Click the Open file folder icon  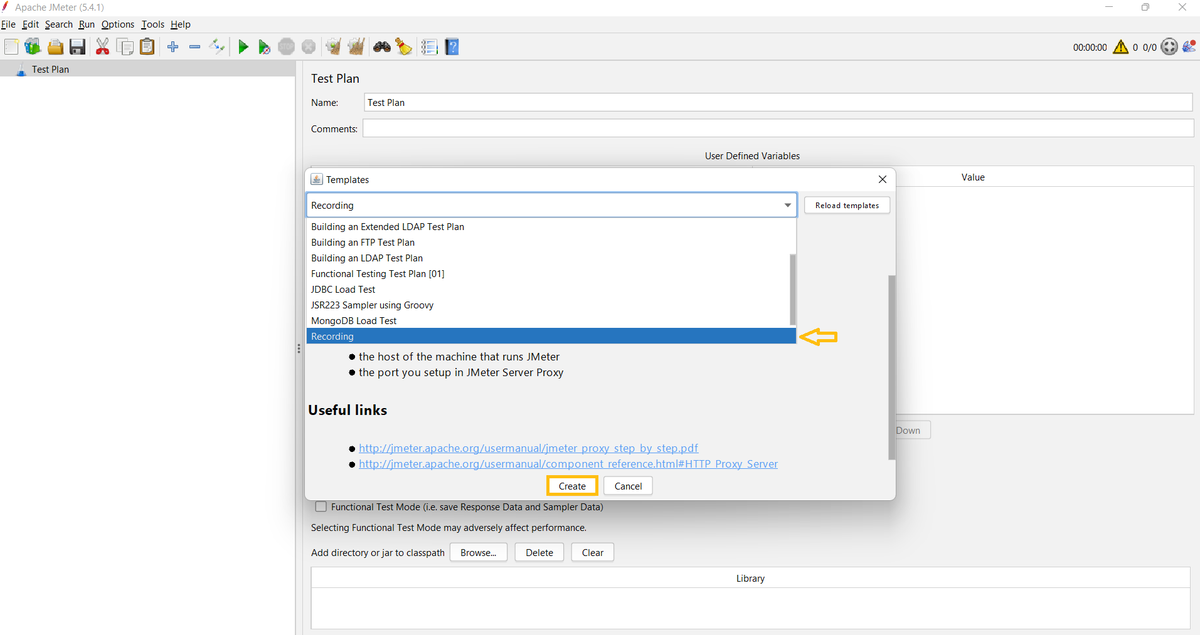(x=55, y=47)
